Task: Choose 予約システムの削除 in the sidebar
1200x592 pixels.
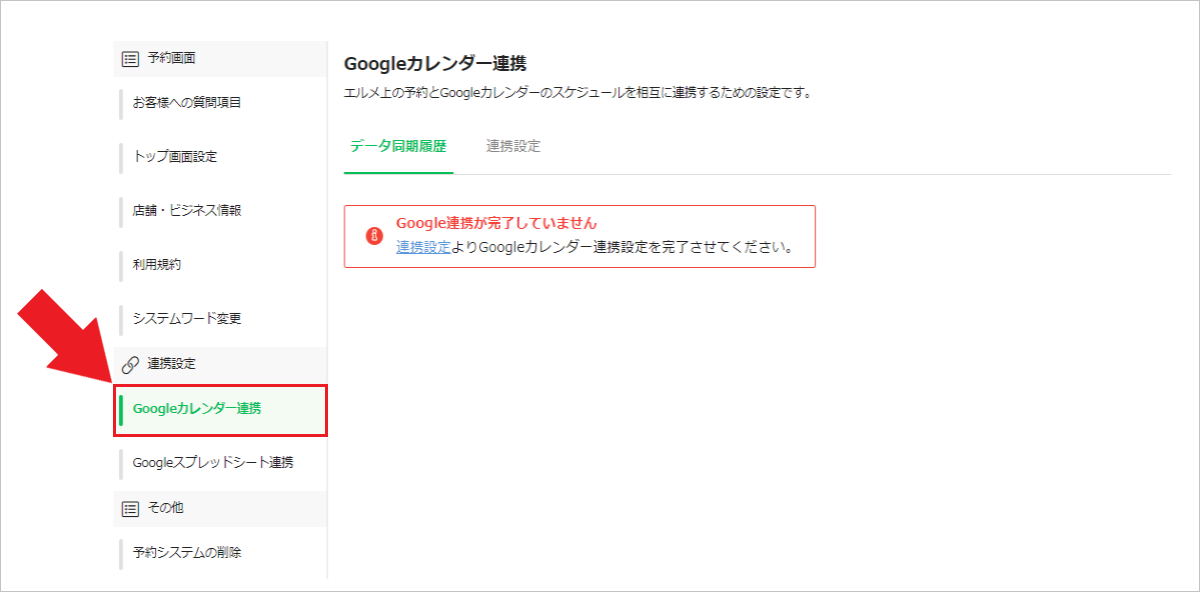Action: tap(187, 552)
